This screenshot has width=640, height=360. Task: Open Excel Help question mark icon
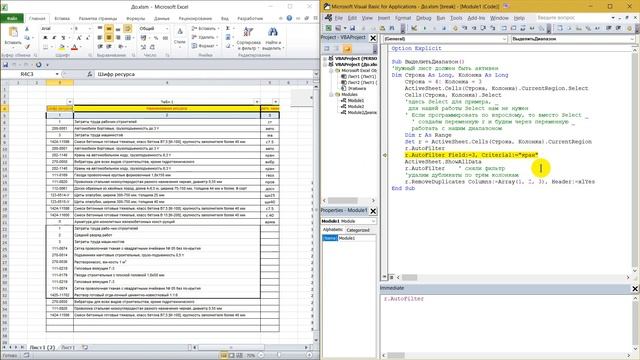[289, 18]
